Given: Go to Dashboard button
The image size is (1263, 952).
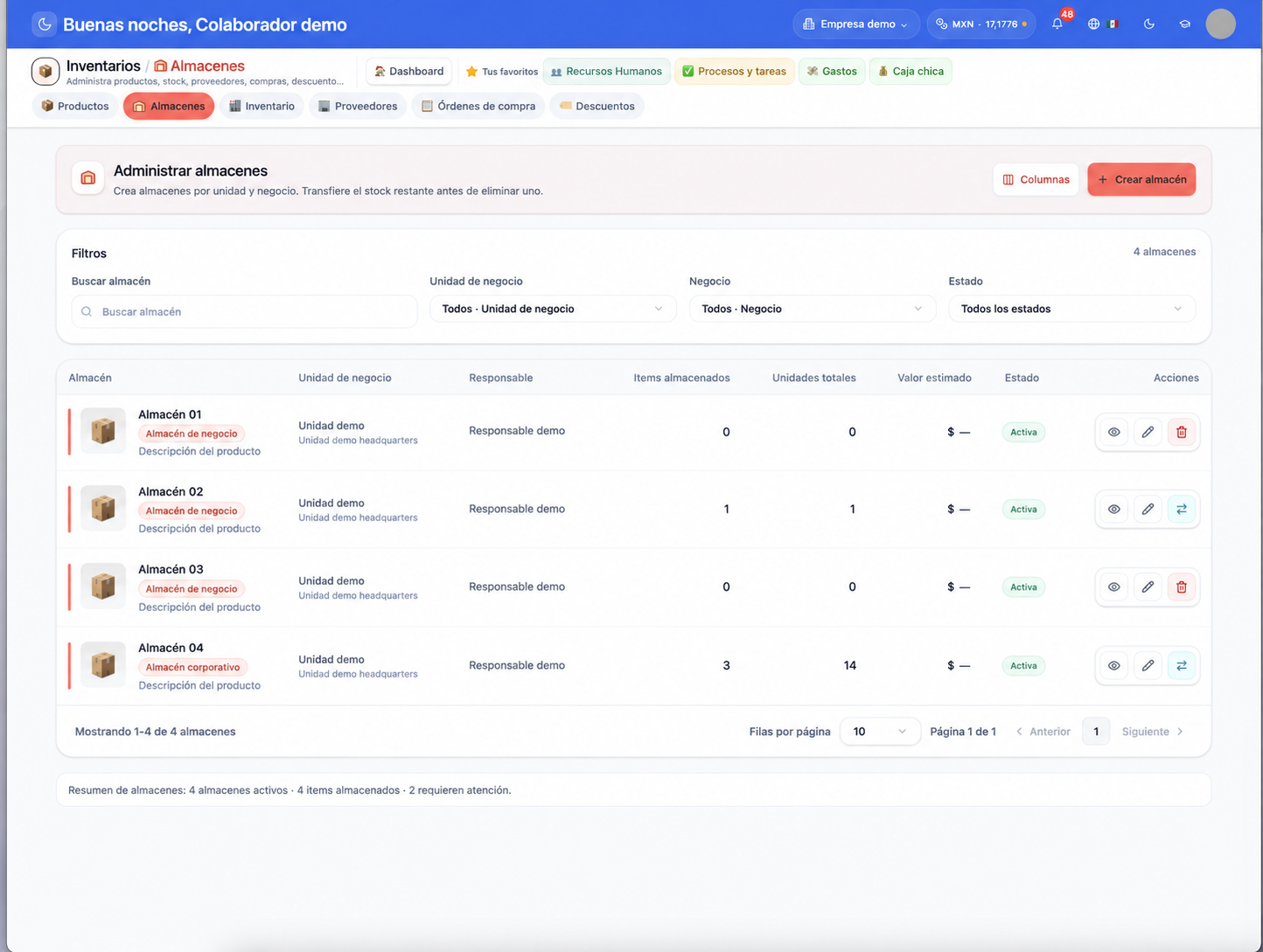Looking at the screenshot, I should [x=408, y=71].
